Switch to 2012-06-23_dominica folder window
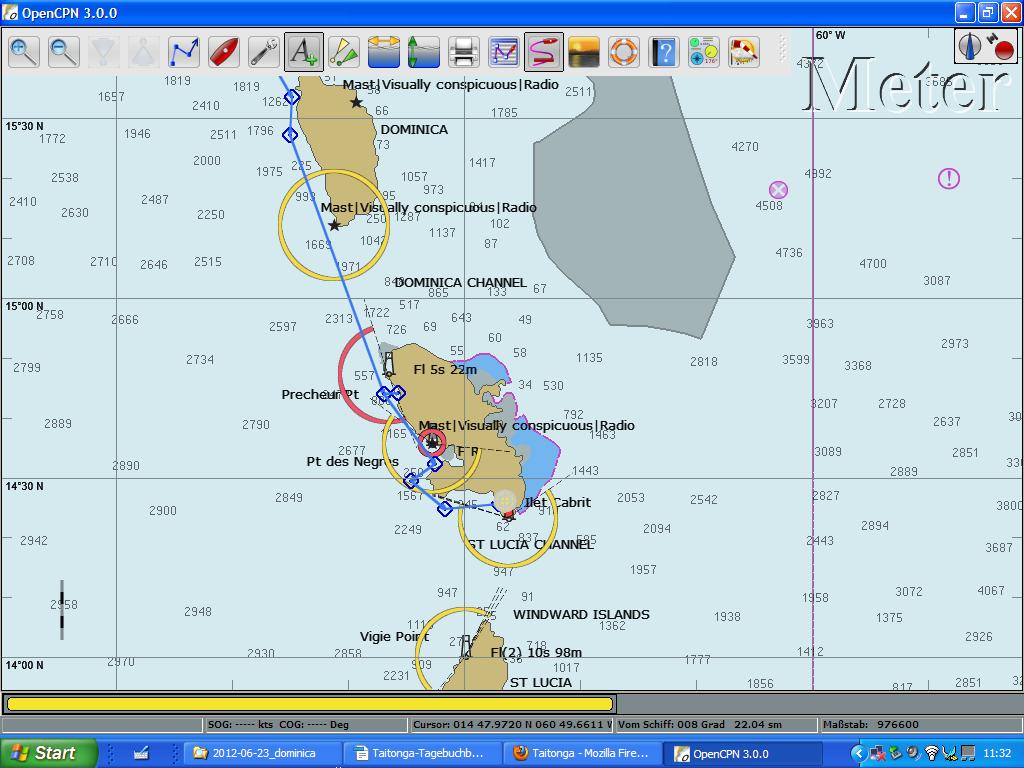This screenshot has width=1024, height=768. tap(263, 753)
